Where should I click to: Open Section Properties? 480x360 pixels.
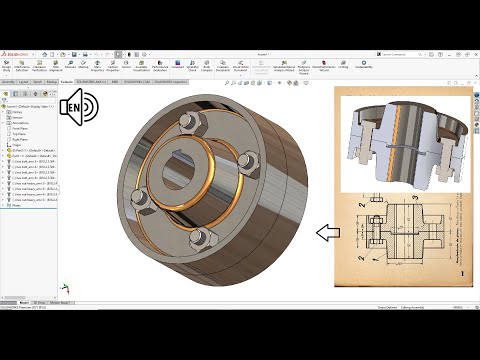pos(113,66)
